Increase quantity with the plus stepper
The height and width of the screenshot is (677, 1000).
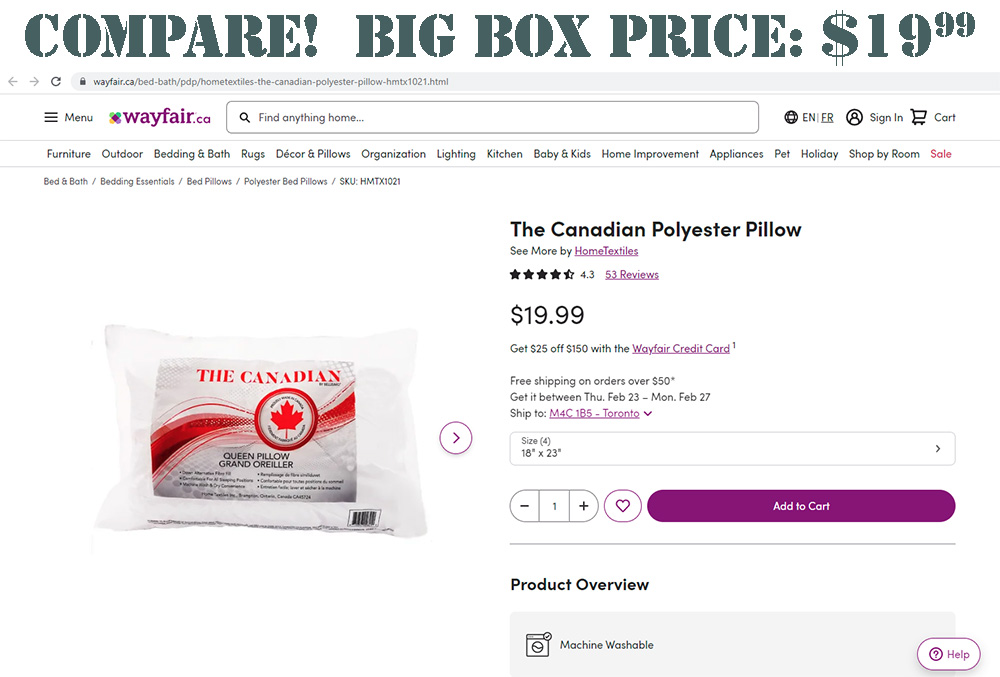583,506
